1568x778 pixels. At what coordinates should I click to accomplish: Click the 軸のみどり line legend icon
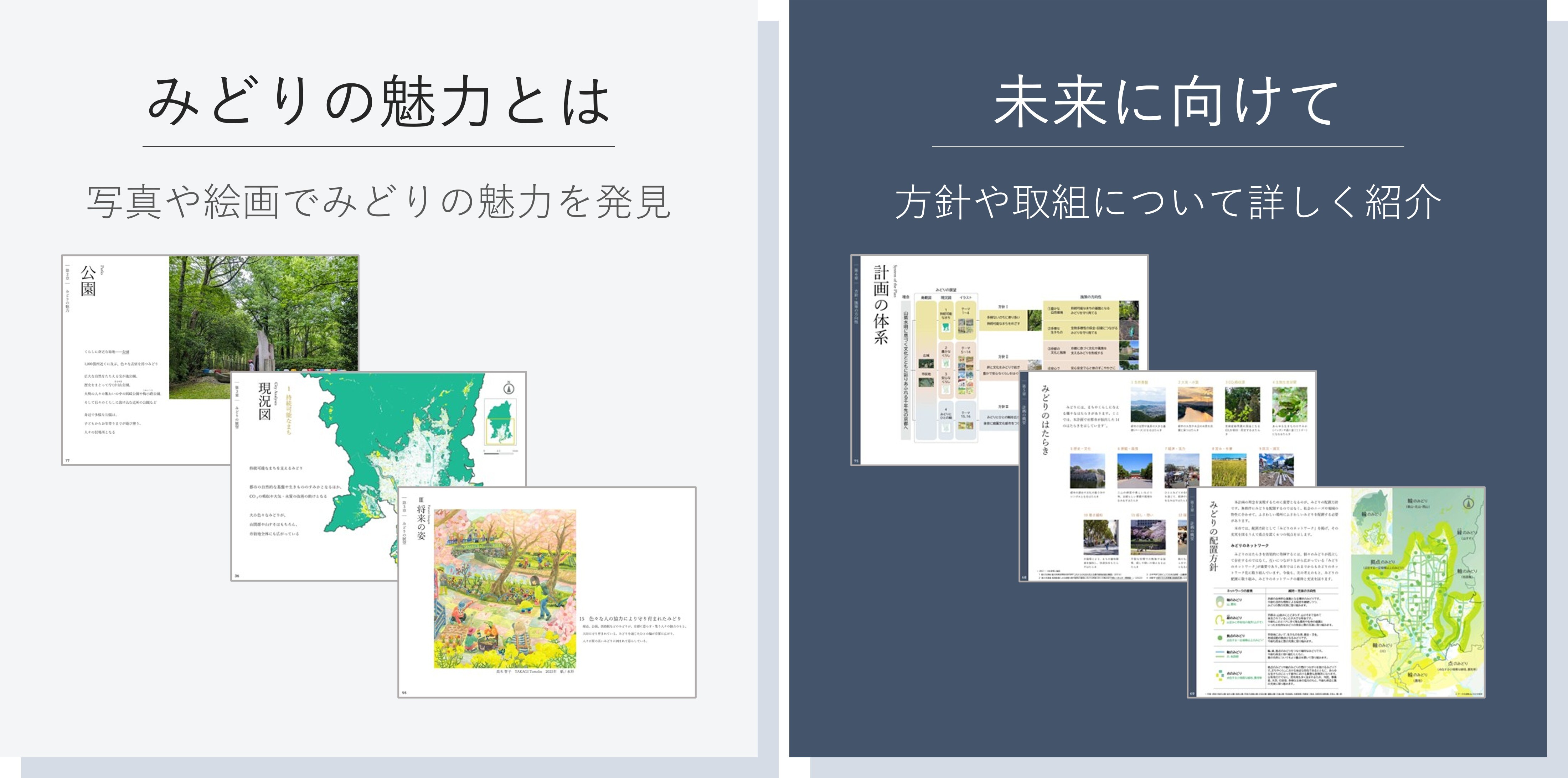click(x=1220, y=654)
